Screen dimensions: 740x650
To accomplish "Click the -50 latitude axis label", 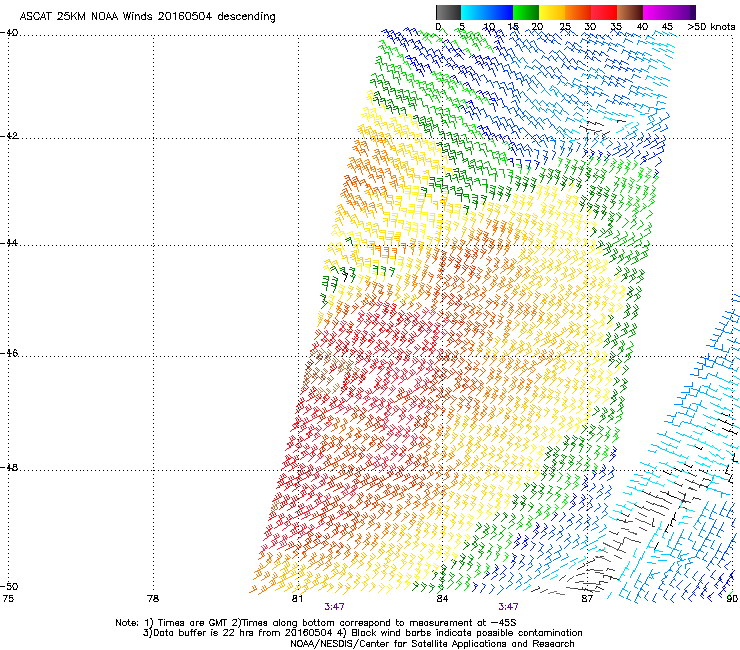I will [x=9, y=586].
